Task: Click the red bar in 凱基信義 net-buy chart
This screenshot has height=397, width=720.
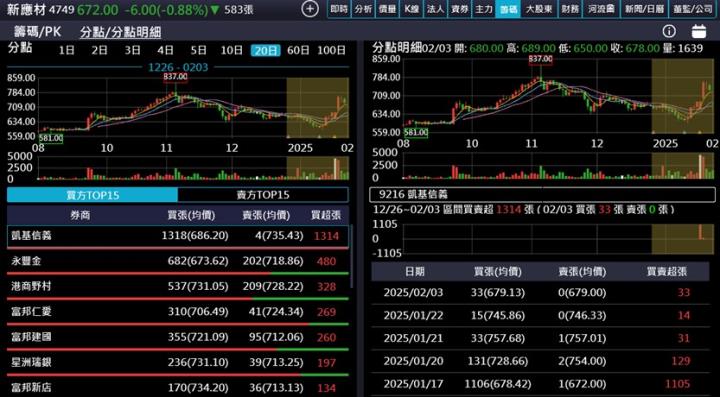Action: pos(701,232)
